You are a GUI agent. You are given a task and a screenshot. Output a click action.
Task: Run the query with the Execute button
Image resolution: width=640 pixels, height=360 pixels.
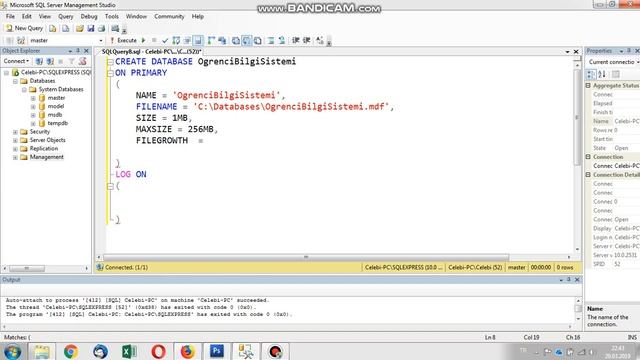[x=123, y=40]
